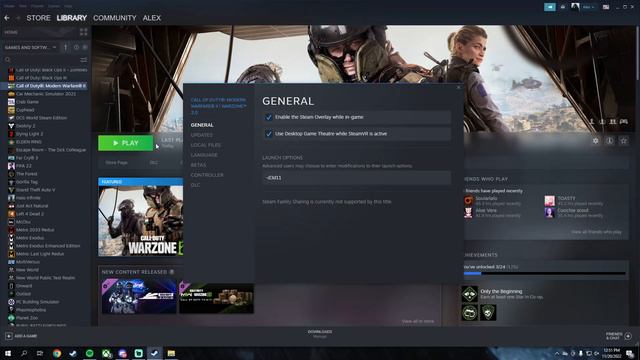Go back with the left arrow

click(x=7, y=18)
